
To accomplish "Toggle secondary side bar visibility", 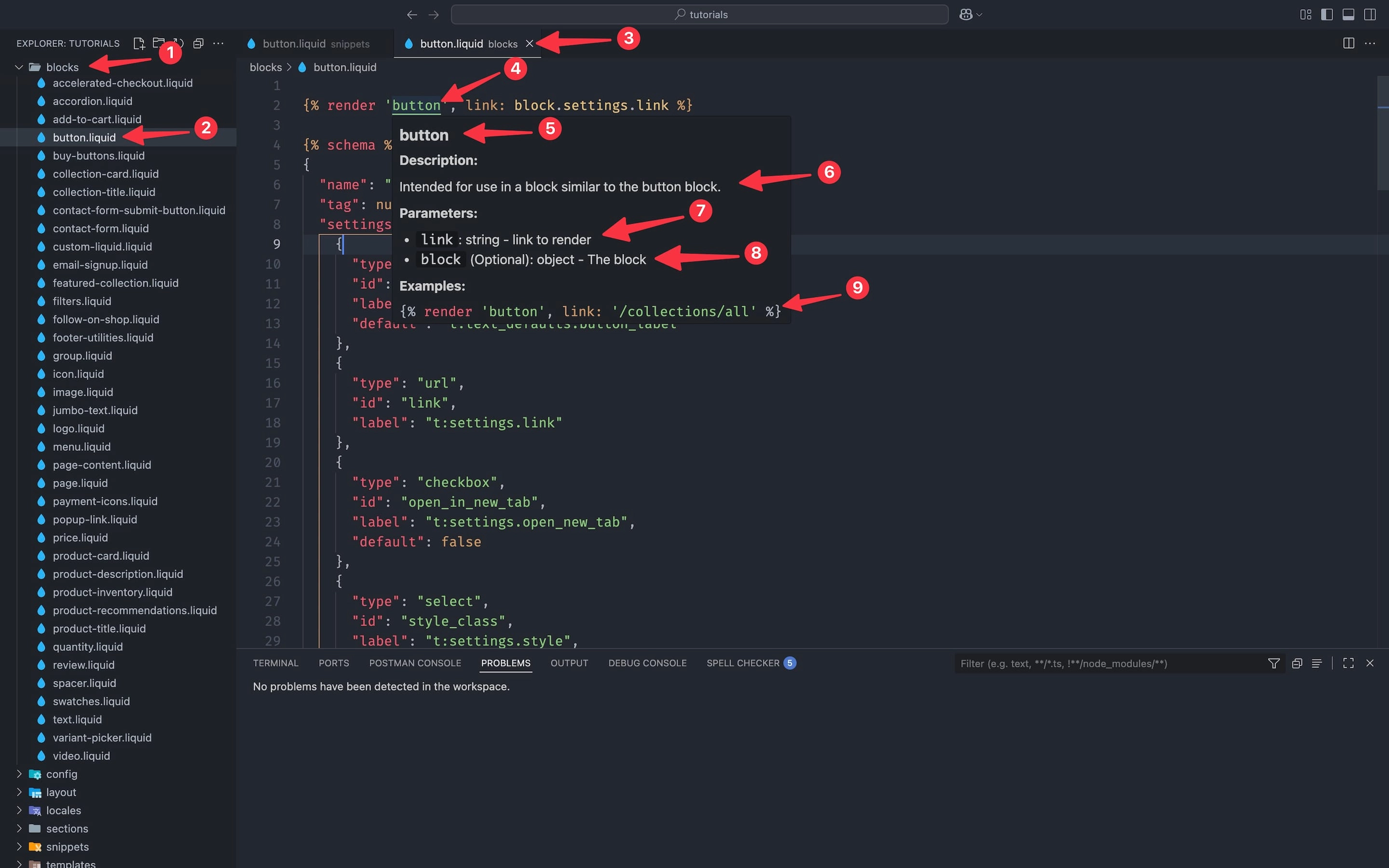I will (x=1370, y=15).
